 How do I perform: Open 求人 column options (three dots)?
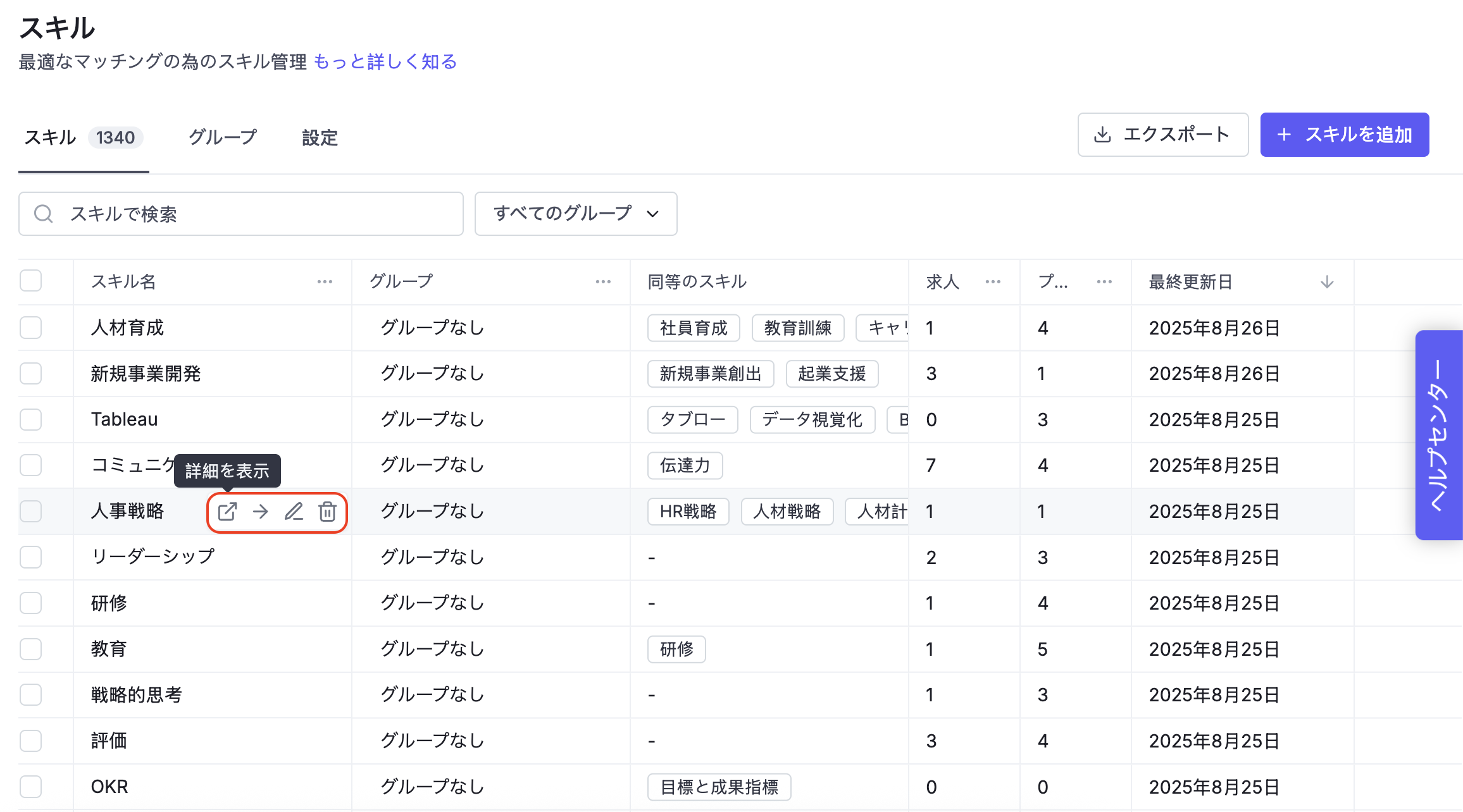[x=993, y=282]
